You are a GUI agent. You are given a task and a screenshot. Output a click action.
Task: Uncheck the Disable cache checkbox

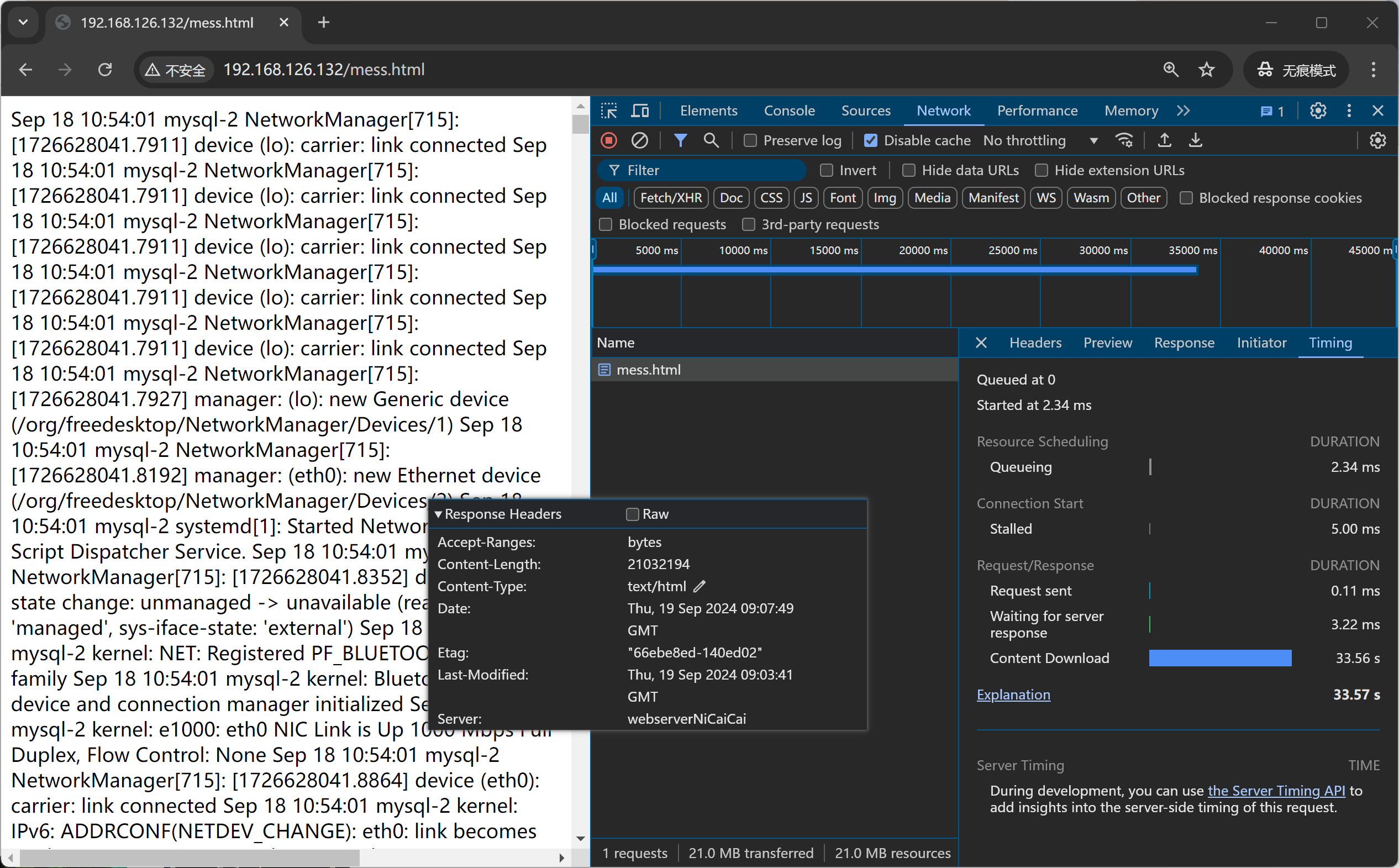[x=870, y=141]
